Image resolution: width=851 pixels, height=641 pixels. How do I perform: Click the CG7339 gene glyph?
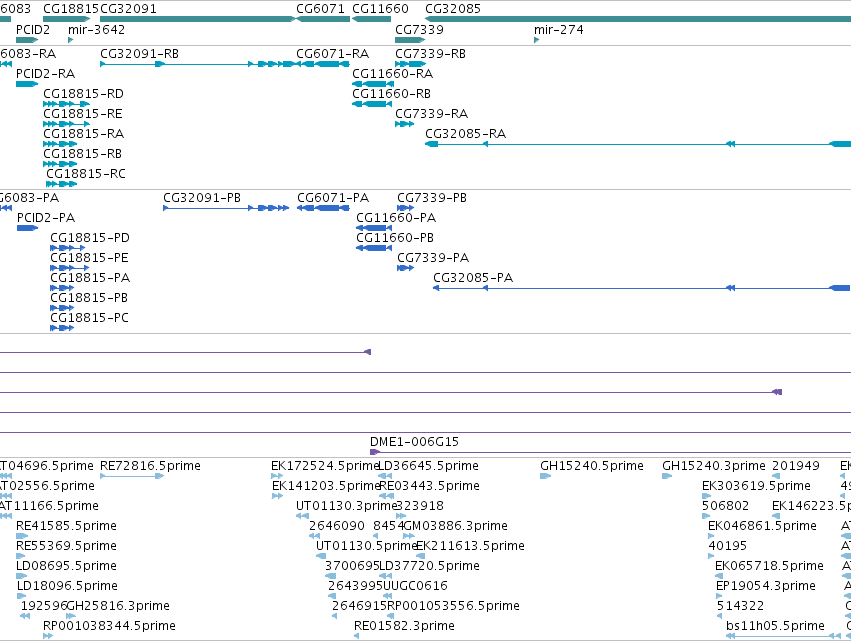tap(410, 40)
